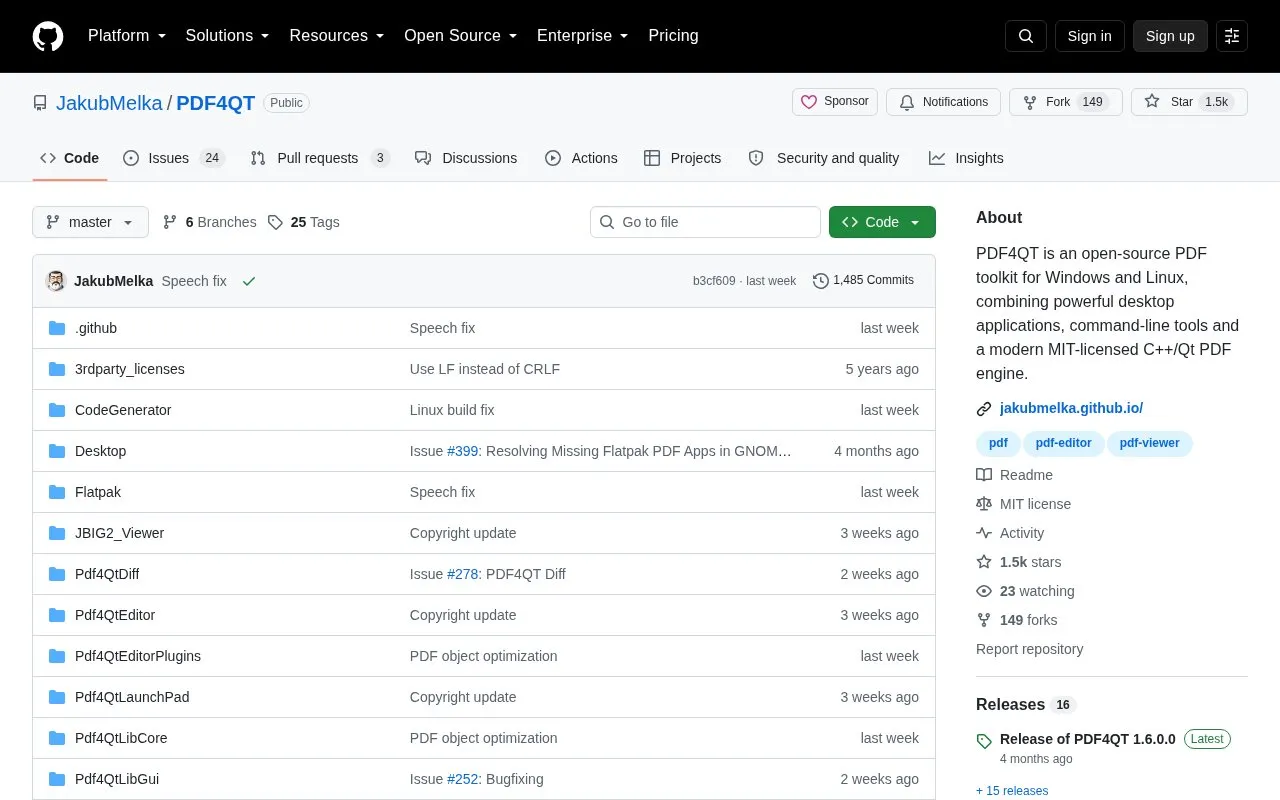Screen dimensions: 1280x800
Task: Open the Security and quality tab
Action: [x=824, y=158]
